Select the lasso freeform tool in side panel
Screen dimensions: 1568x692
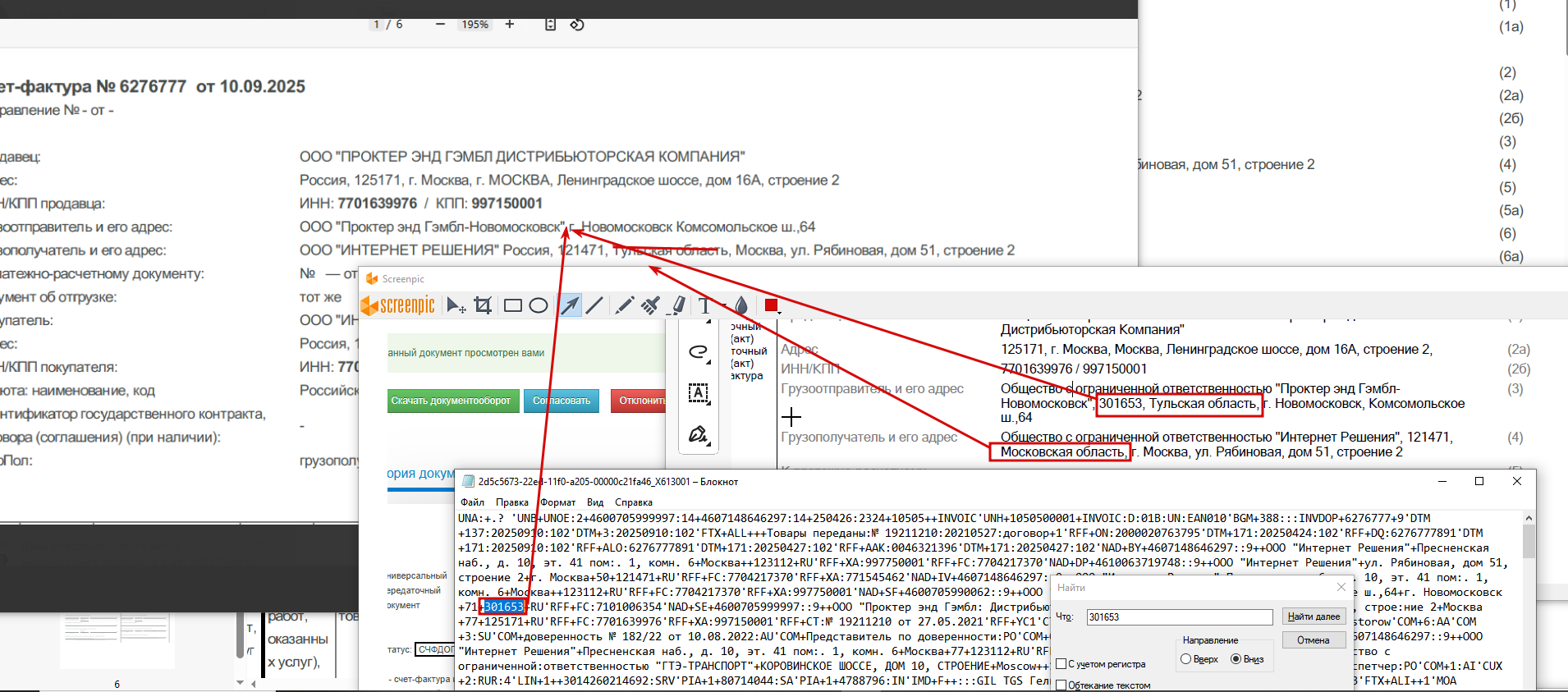tap(699, 351)
